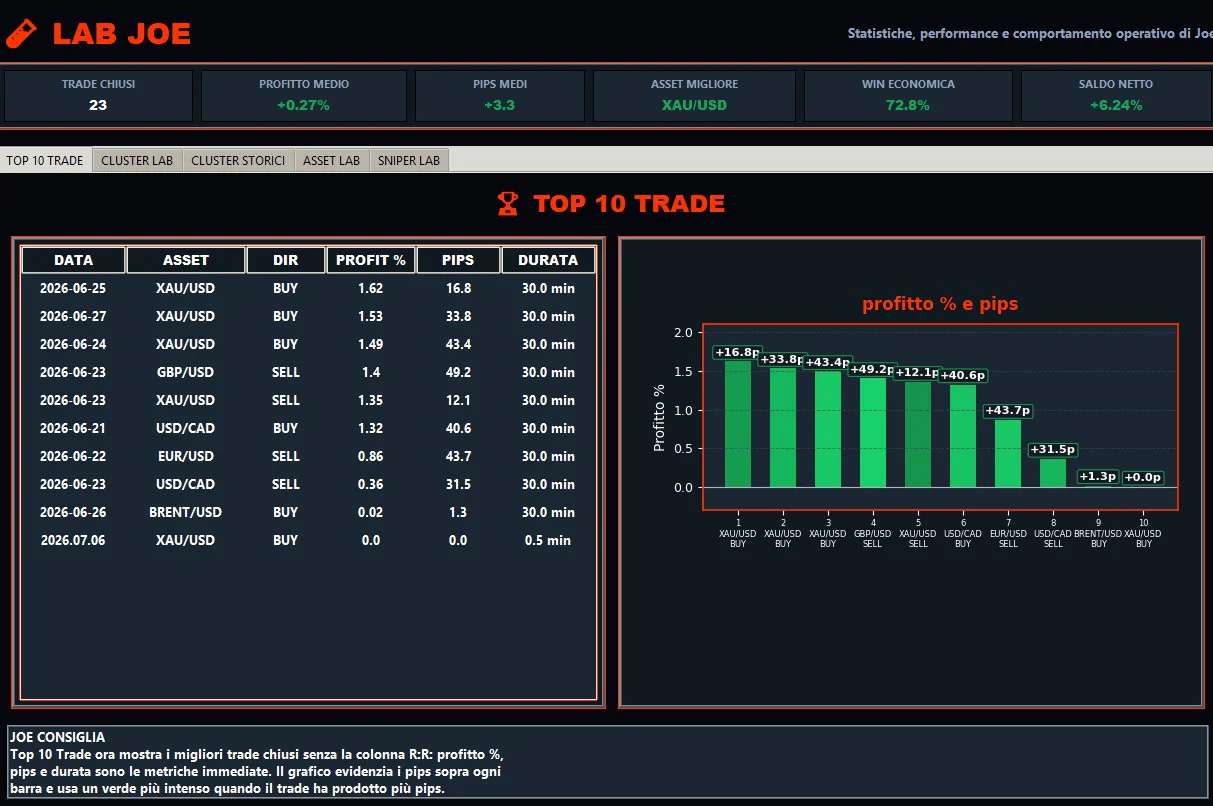Image resolution: width=1213 pixels, height=806 pixels.
Task: Click the JOE CONSIGLIA heading
Action: [x=57, y=737]
